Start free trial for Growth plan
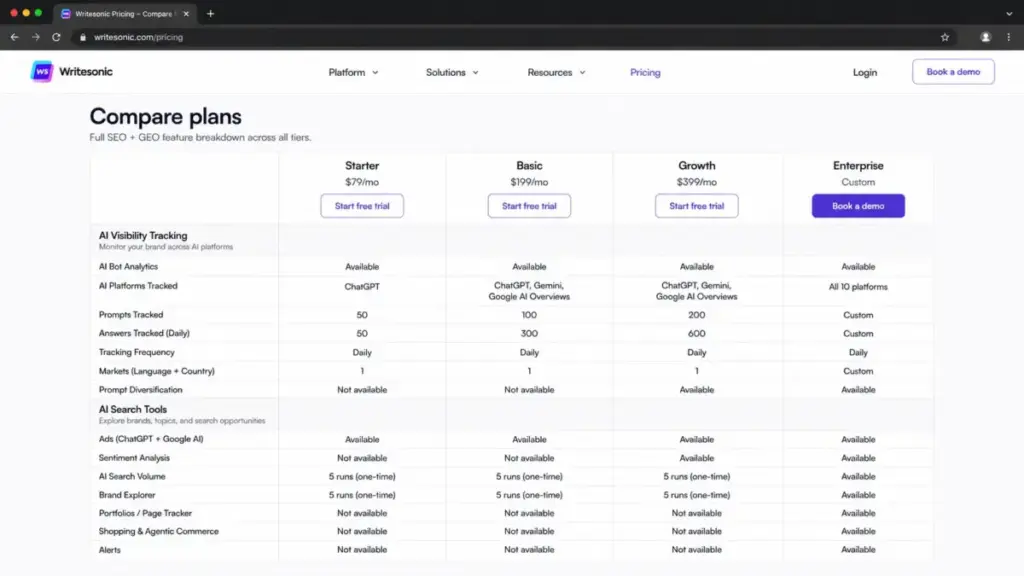The image size is (1024, 576). 696,206
